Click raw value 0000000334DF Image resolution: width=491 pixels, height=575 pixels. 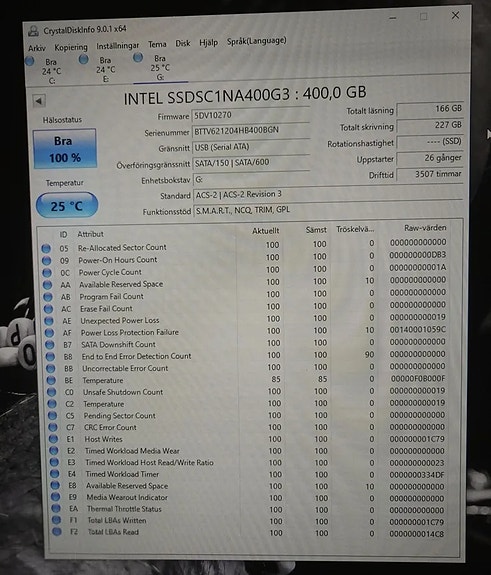click(x=417, y=475)
